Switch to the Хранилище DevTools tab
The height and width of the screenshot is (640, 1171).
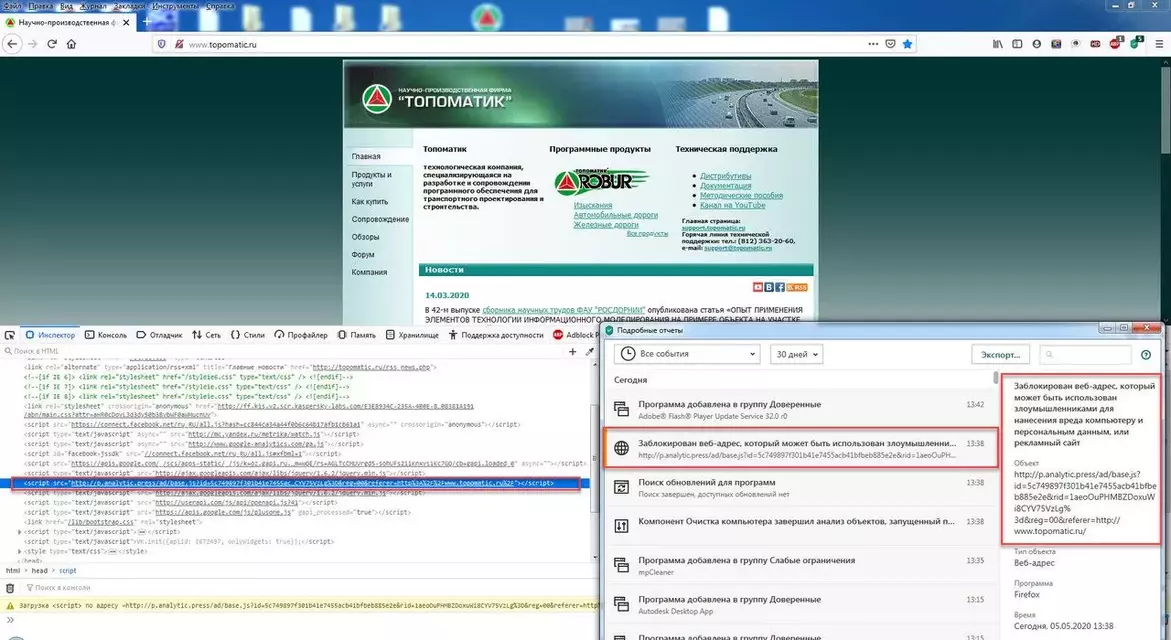tap(412, 335)
